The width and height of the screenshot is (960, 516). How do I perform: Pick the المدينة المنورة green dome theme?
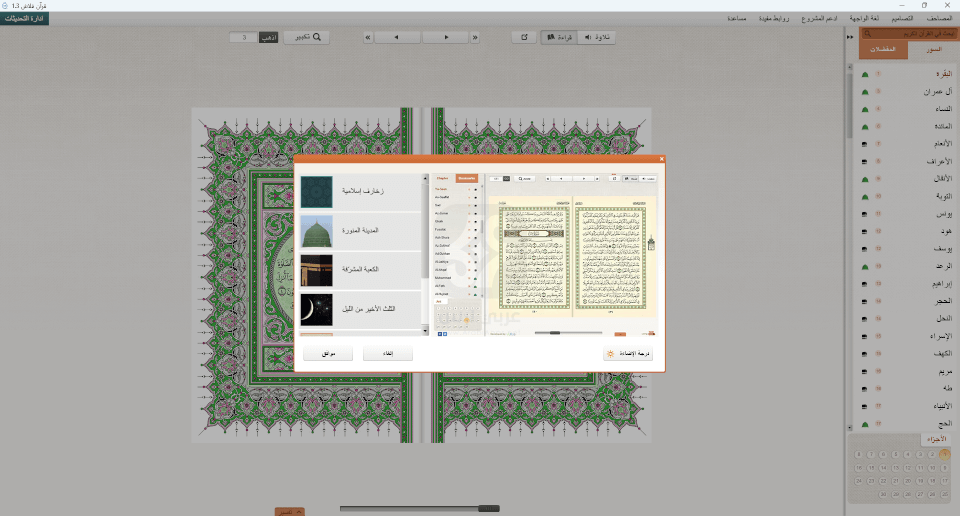tap(317, 231)
